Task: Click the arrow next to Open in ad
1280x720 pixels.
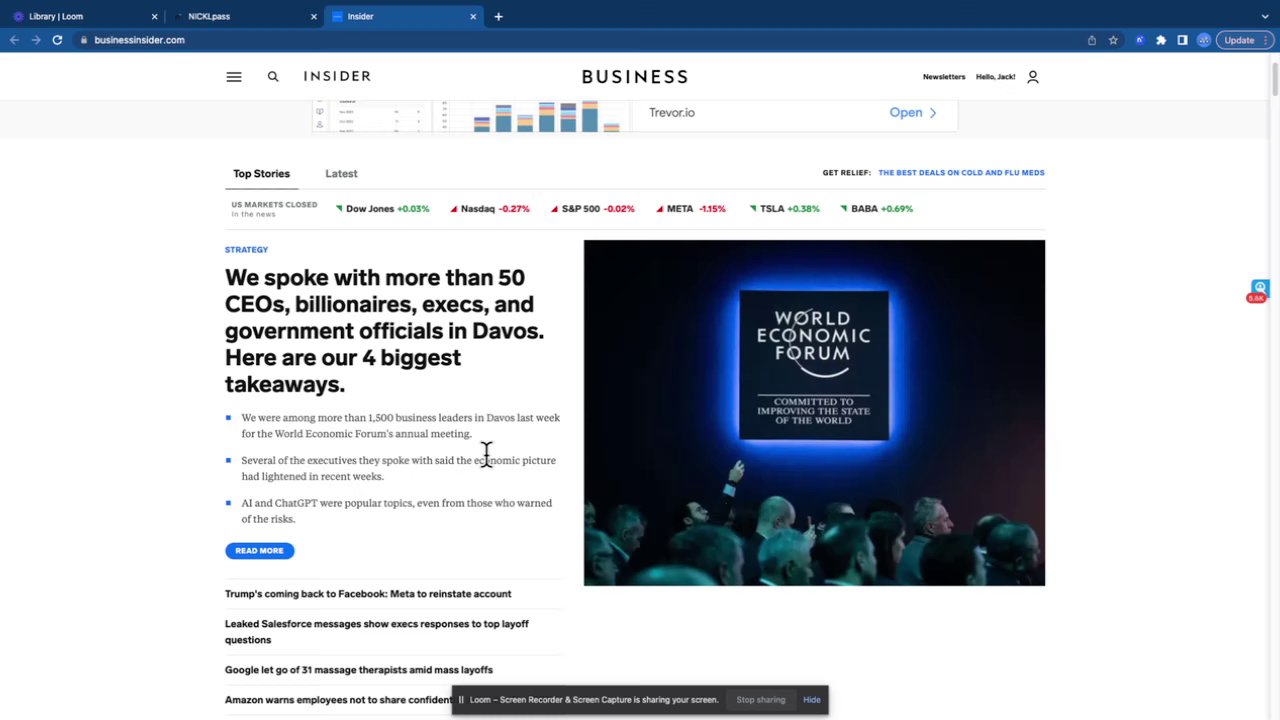Action: click(x=933, y=113)
